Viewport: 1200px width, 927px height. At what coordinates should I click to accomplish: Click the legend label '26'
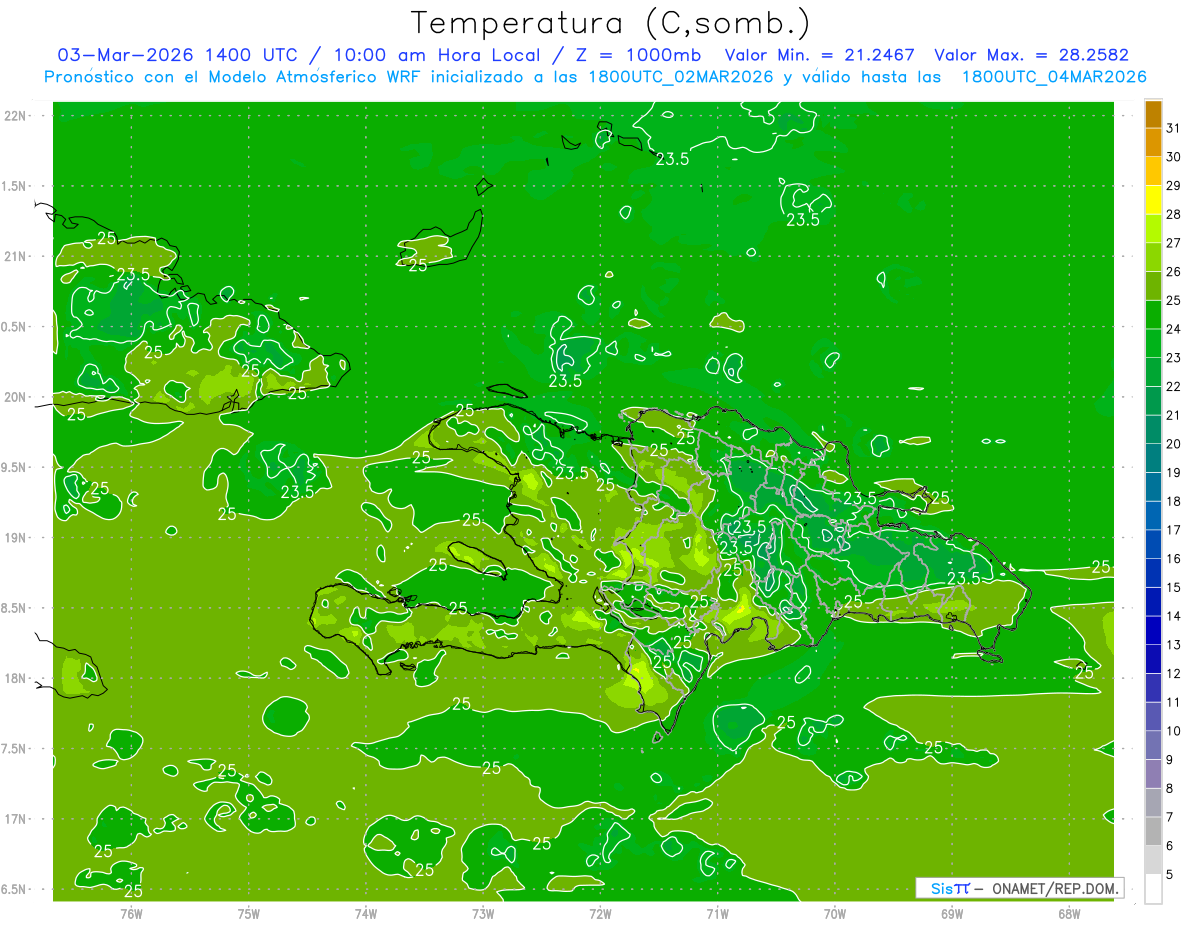1173,271
